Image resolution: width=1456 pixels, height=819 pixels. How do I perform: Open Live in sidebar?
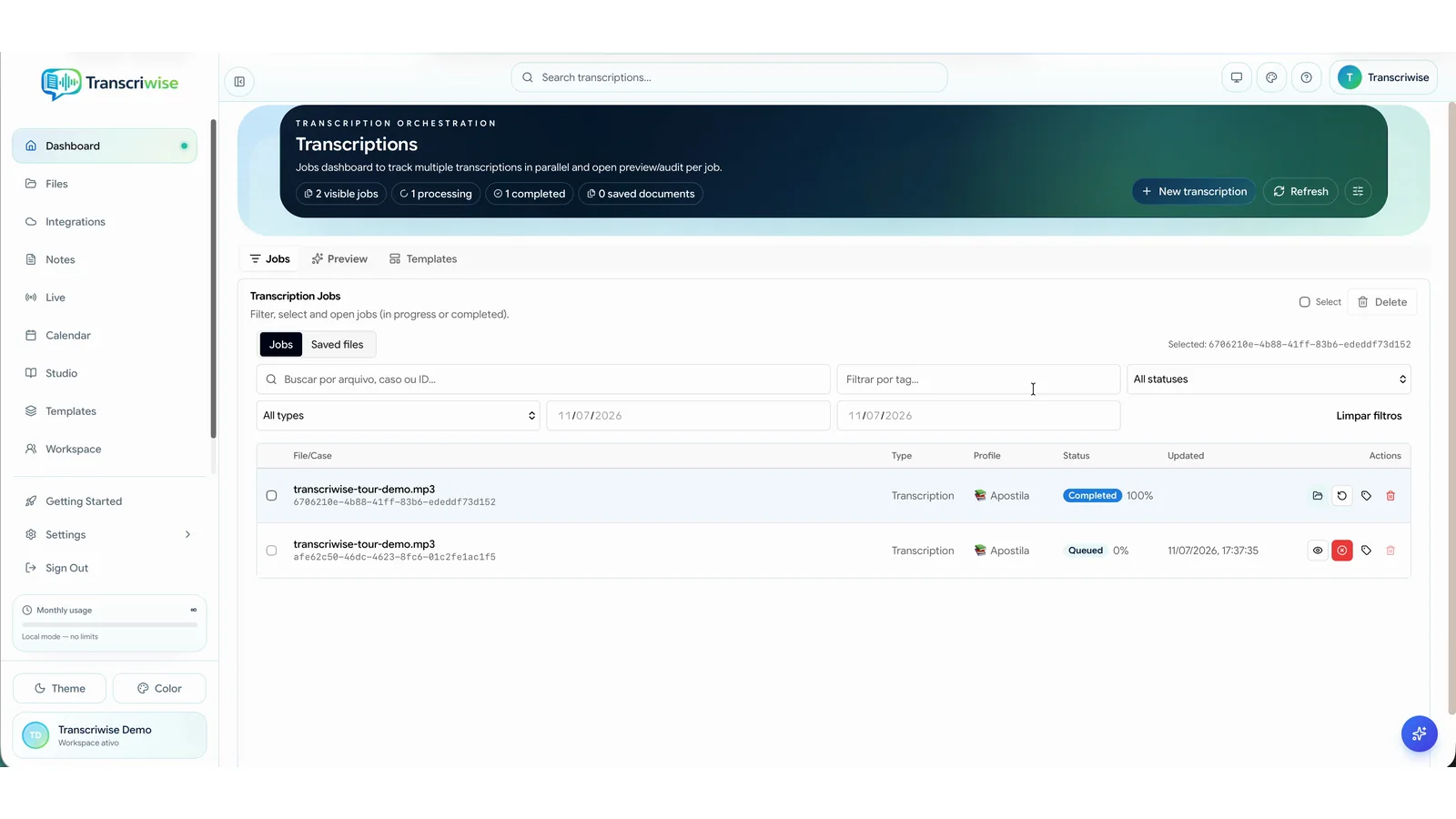[x=105, y=298]
